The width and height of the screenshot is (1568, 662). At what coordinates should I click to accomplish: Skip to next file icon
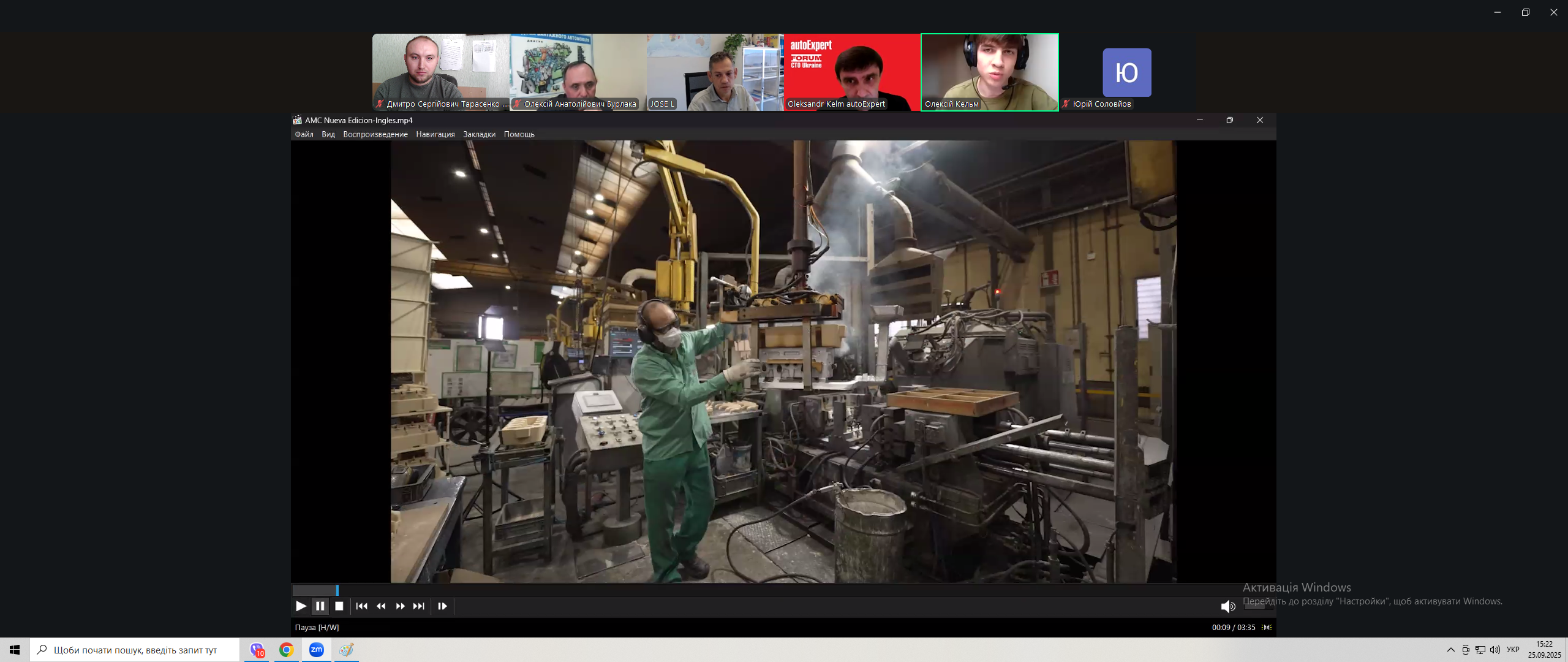[x=419, y=606]
